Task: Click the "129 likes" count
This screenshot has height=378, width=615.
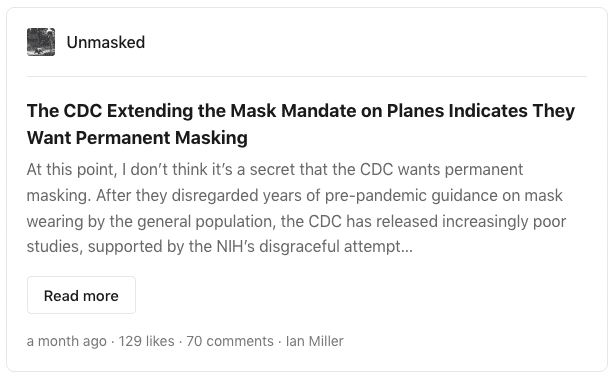Action: pos(146,341)
